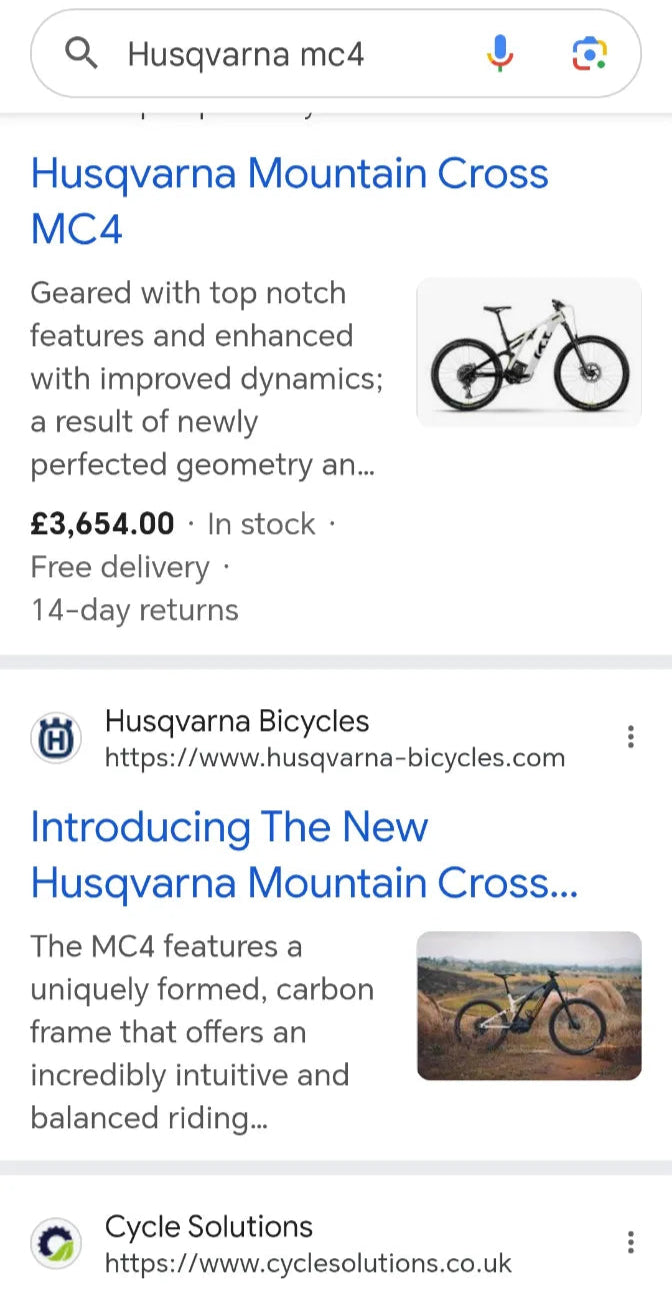This screenshot has height=1300, width=672.
Task: Tap the magnifying glass search icon
Action: [x=81, y=54]
